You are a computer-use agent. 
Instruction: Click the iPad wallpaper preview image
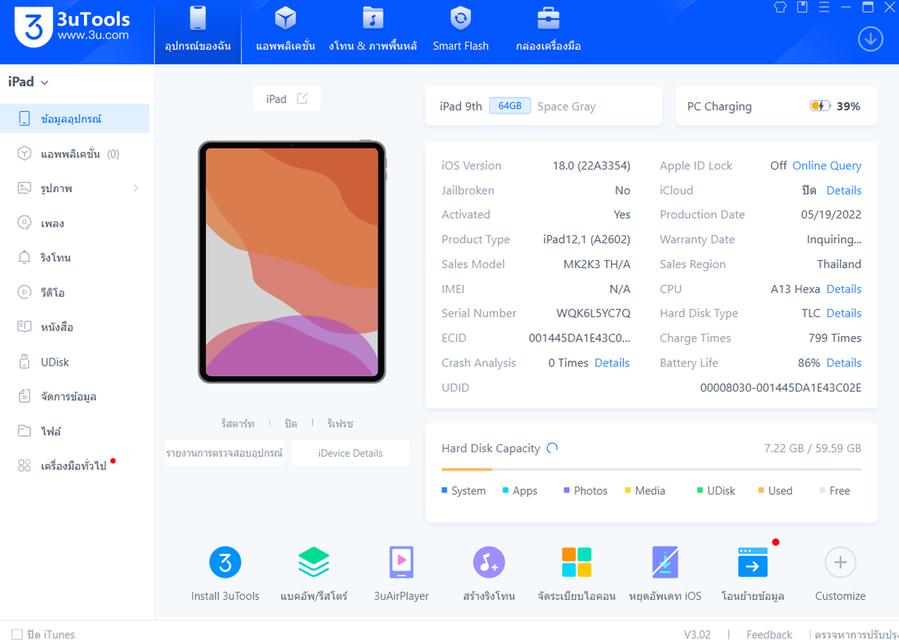pyautogui.click(x=291, y=262)
